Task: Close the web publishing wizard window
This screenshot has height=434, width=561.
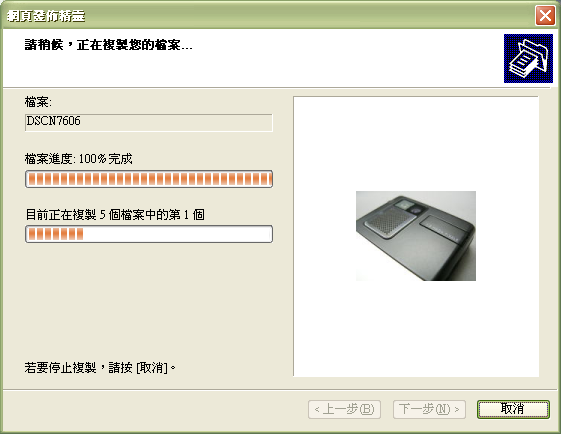Action: coord(545,16)
